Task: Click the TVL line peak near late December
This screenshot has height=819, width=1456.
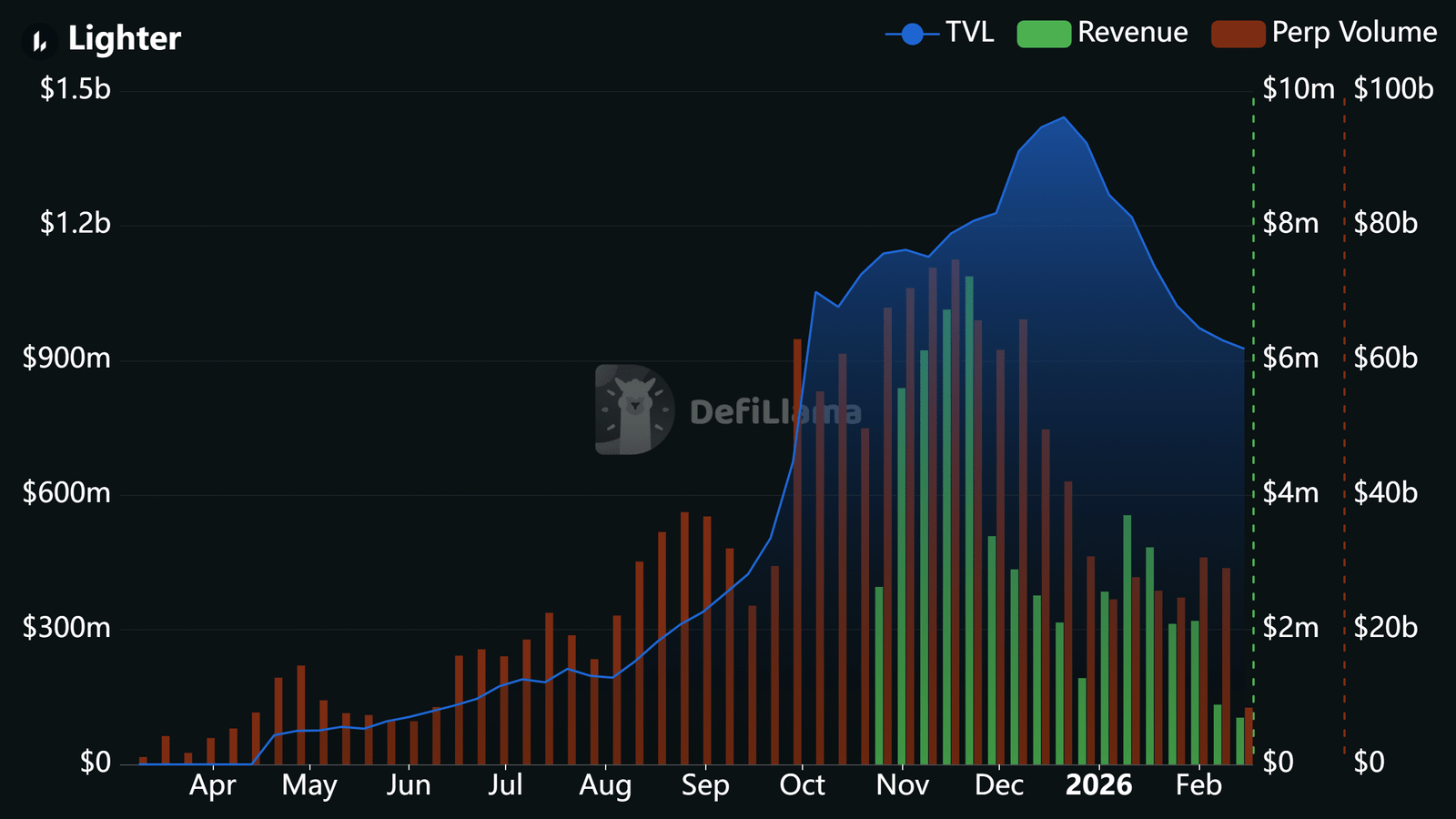Action: coord(1064,117)
